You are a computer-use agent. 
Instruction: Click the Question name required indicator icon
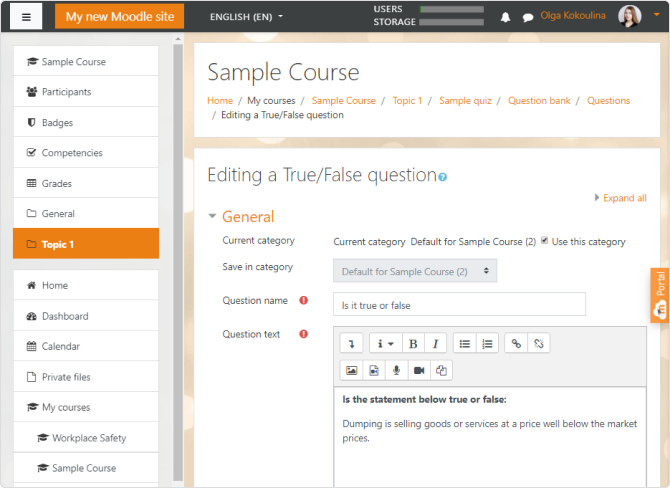tap(303, 300)
